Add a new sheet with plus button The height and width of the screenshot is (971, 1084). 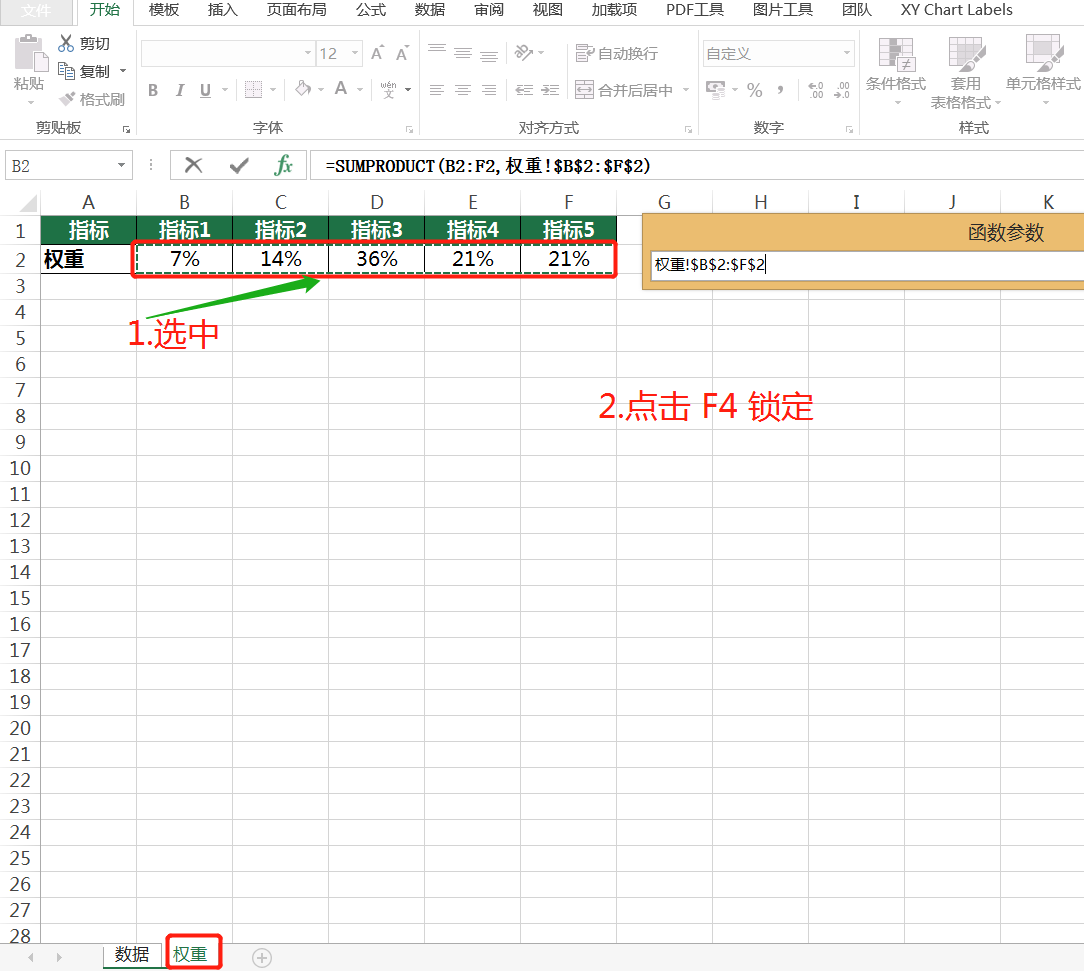click(x=262, y=958)
